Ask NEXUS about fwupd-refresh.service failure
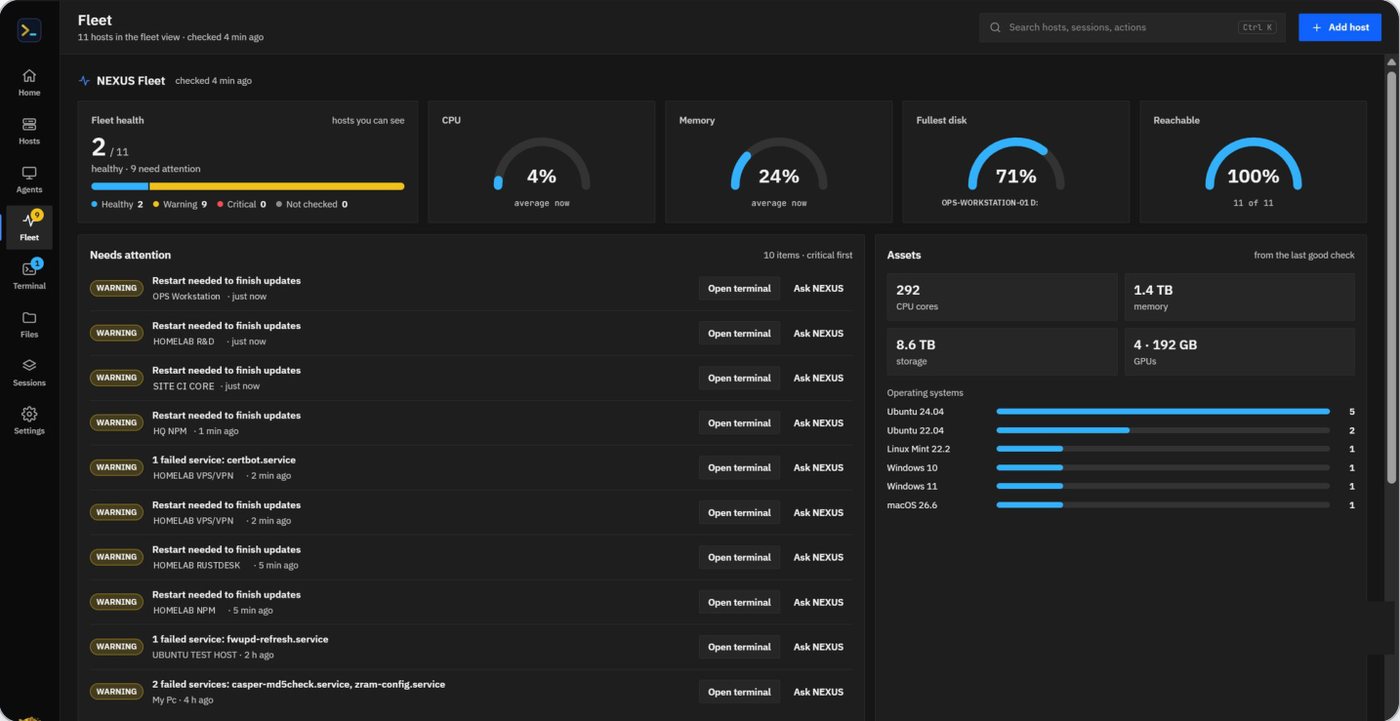This screenshot has height=721, width=1400. pyautogui.click(x=818, y=647)
